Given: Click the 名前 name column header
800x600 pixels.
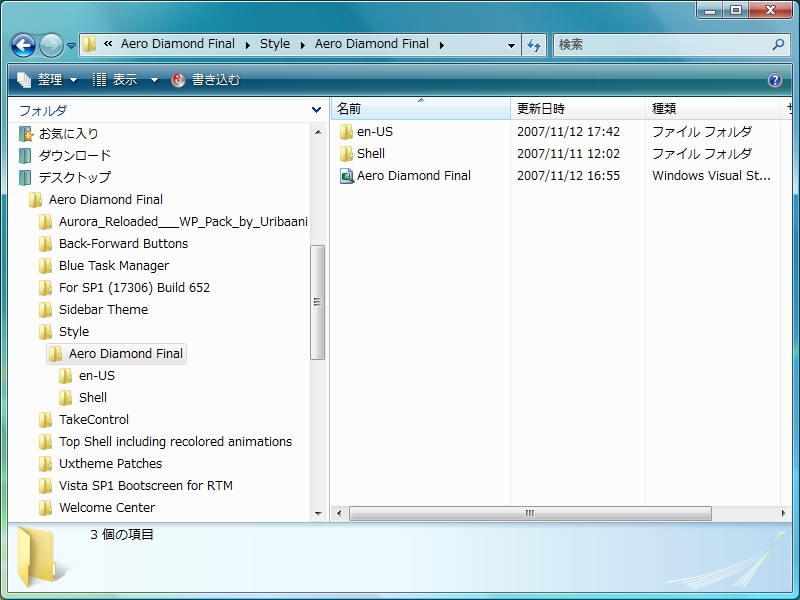Looking at the screenshot, I should (420, 109).
